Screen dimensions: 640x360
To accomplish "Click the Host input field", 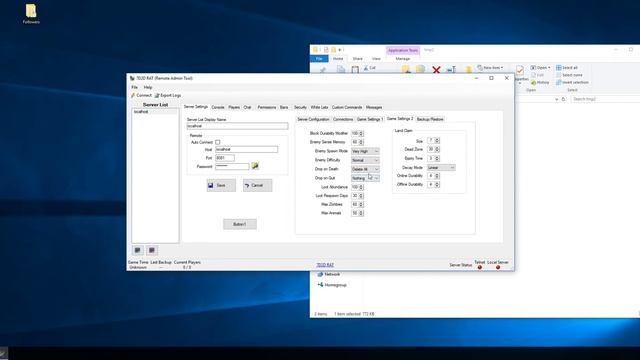I will click(246, 149).
